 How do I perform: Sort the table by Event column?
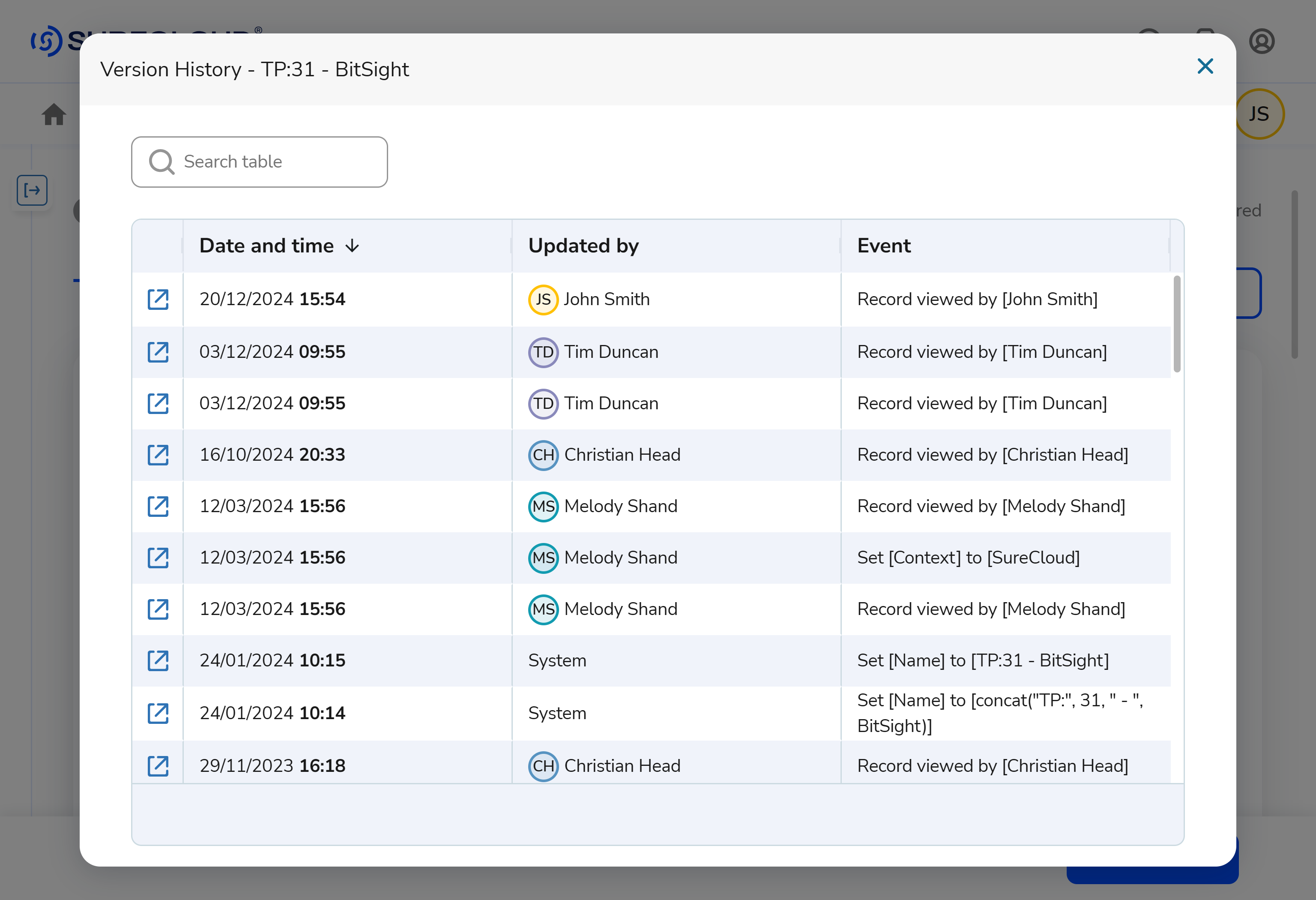884,245
